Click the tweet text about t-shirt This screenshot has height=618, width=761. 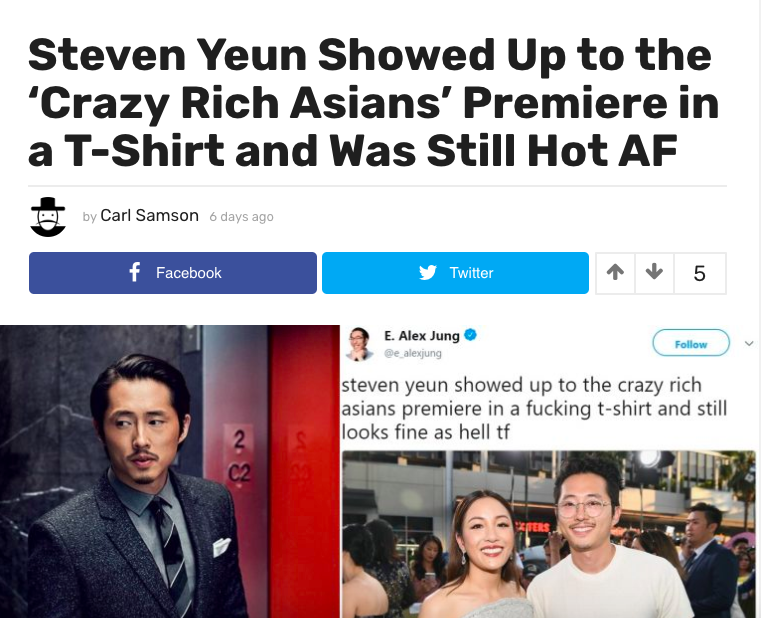click(x=534, y=408)
